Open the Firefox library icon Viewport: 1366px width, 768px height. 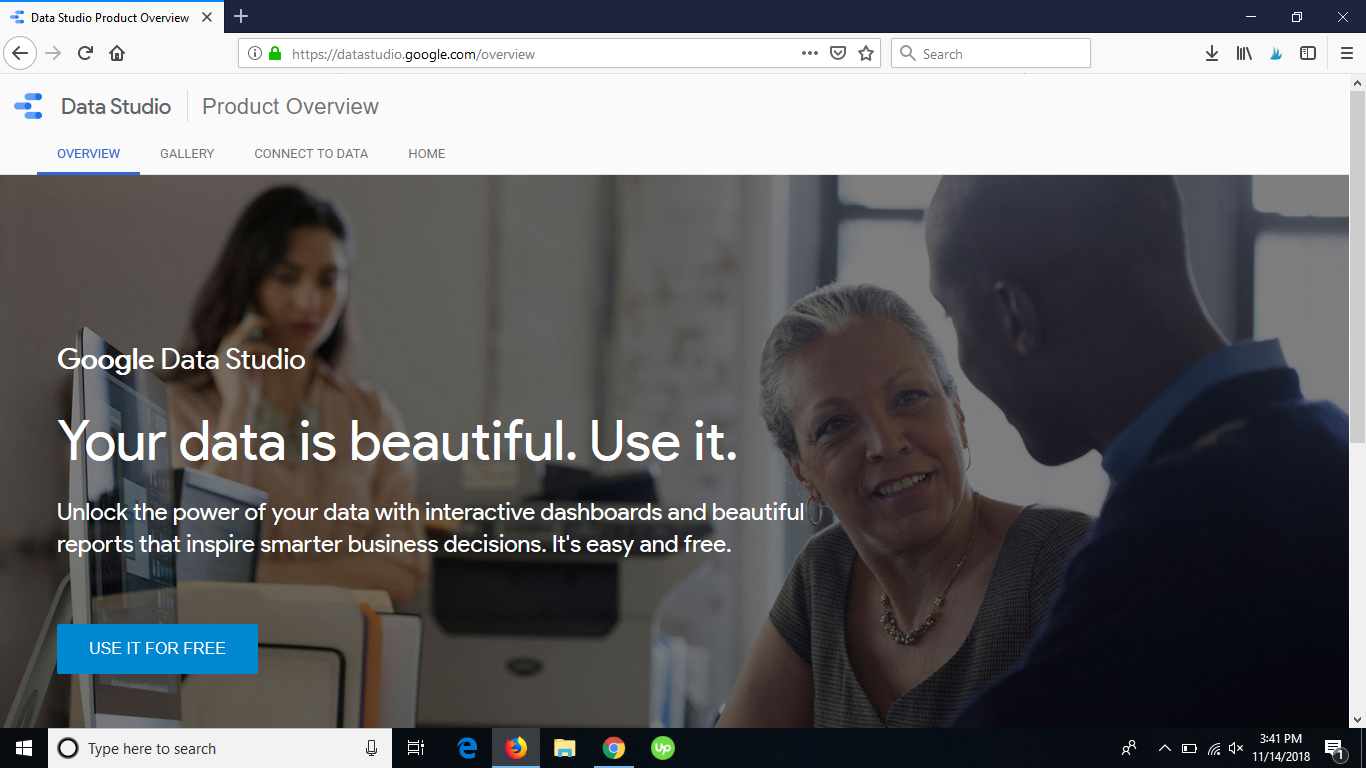[x=1244, y=54]
